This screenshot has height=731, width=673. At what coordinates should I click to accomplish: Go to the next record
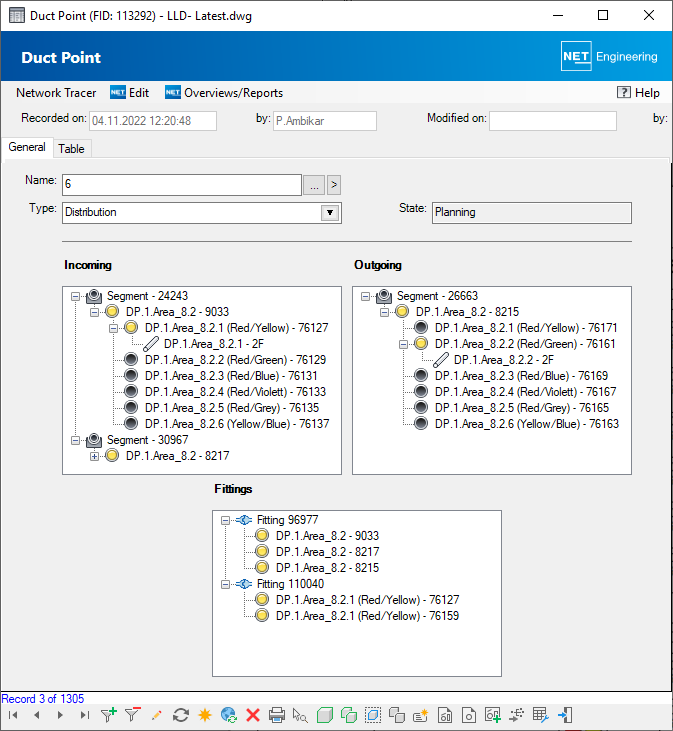(60, 715)
